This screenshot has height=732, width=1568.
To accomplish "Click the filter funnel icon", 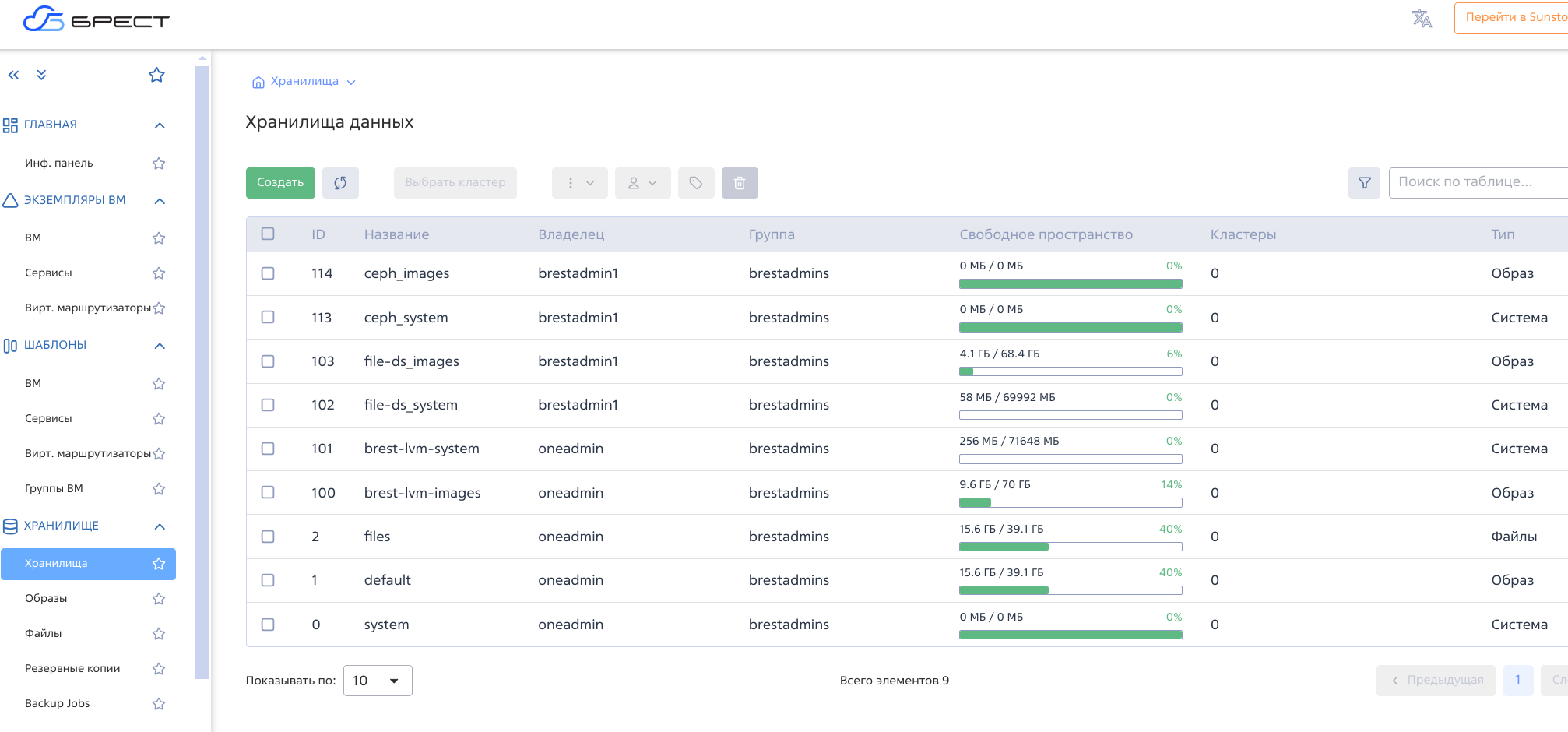I will [x=1364, y=183].
